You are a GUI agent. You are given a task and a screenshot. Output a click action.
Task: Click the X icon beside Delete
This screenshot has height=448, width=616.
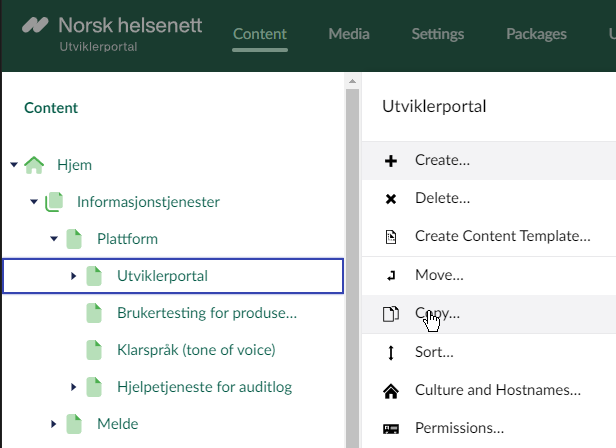(391, 199)
